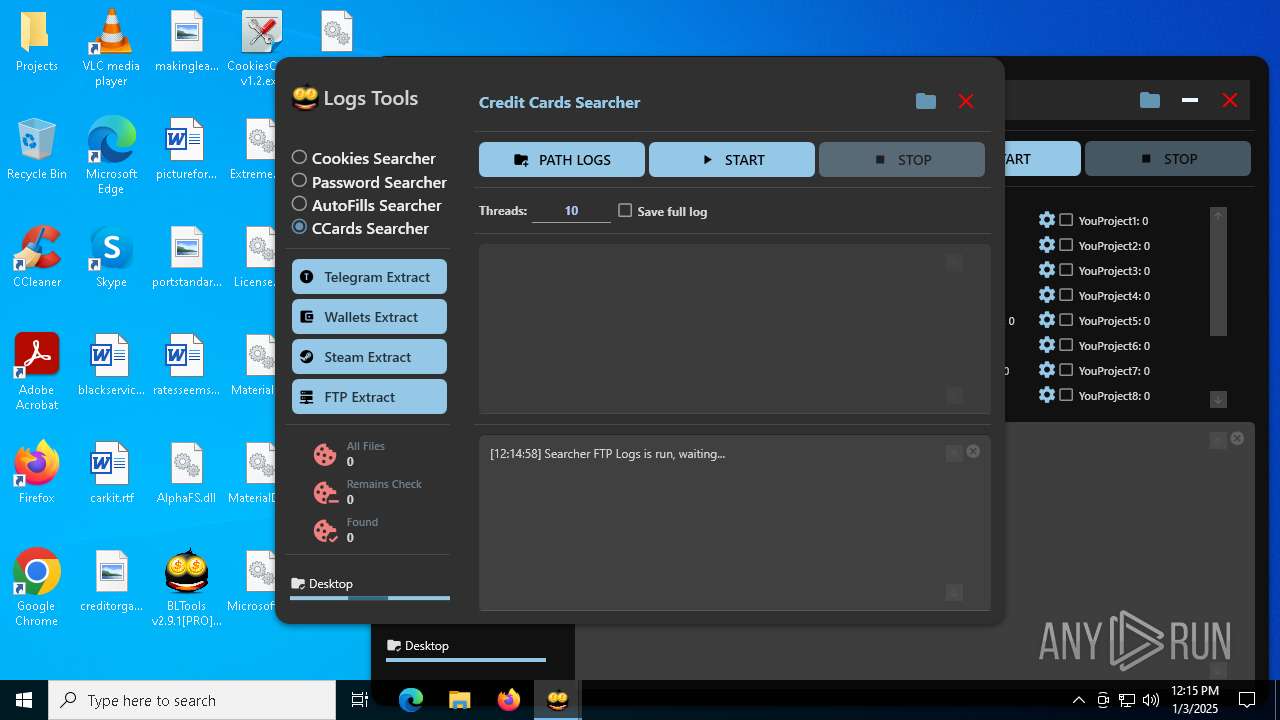The height and width of the screenshot is (720, 1280).
Task: Show hidden system tray icons
Action: [x=1078, y=700]
